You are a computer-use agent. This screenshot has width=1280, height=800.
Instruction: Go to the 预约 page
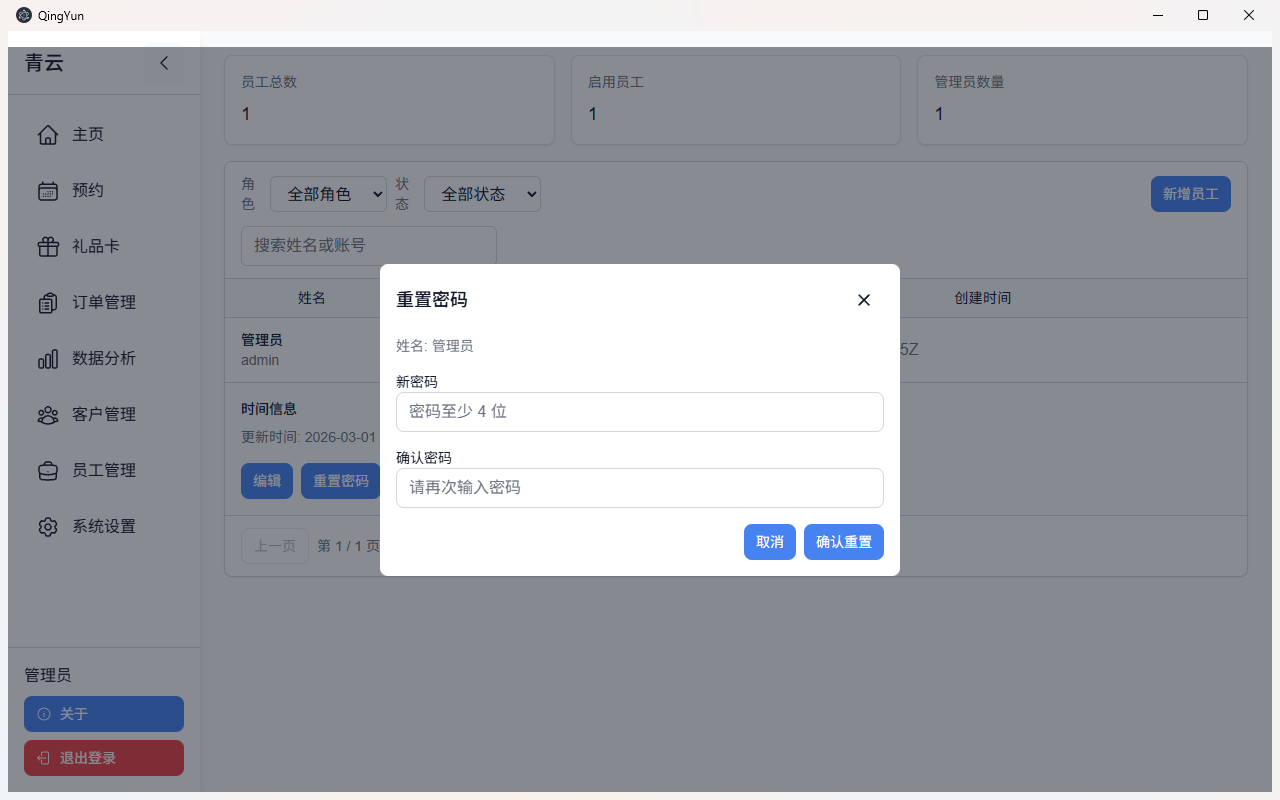pyautogui.click(x=104, y=190)
